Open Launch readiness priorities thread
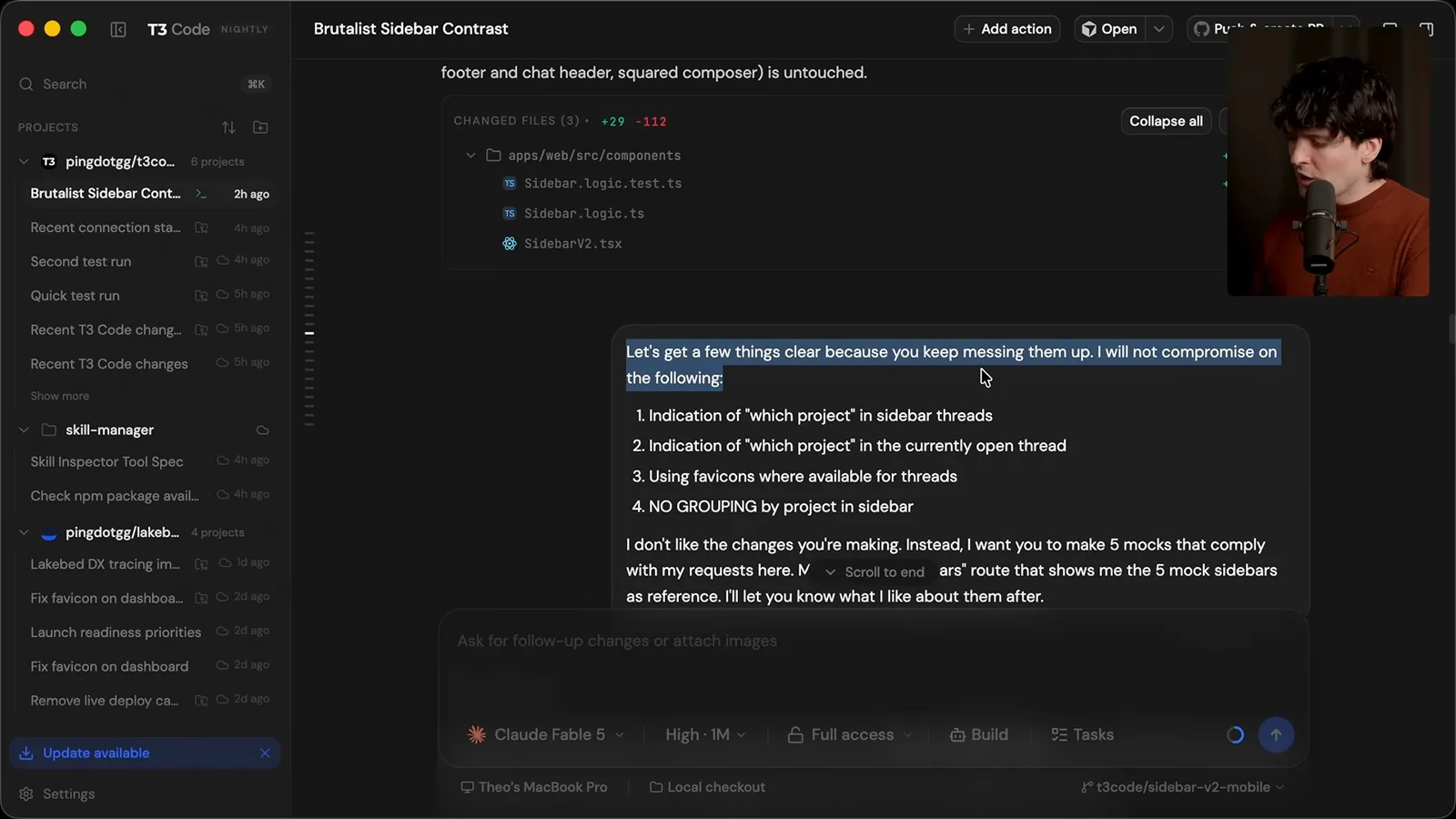Viewport: 1456px width, 819px height. [146, 632]
